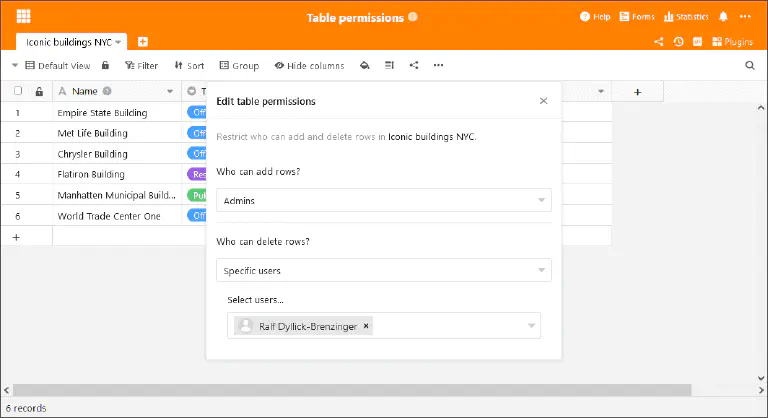Viewport: 768px width, 418px height.
Task: Open Filter options
Action: [x=141, y=66]
